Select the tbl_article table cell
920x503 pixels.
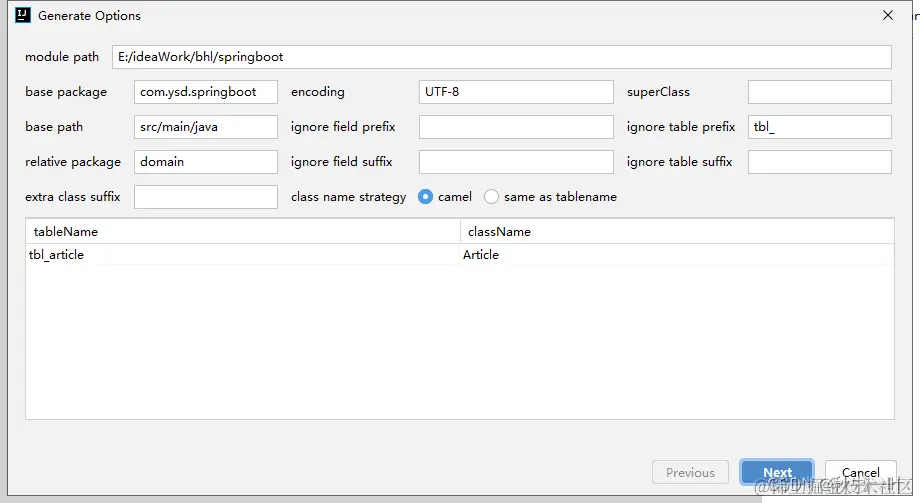[243, 255]
